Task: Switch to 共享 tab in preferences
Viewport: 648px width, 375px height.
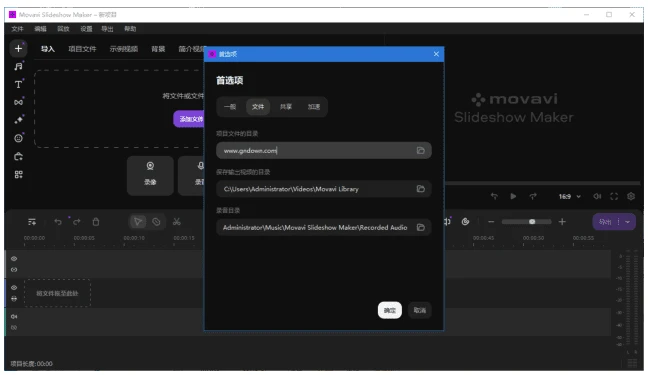Action: point(286,107)
